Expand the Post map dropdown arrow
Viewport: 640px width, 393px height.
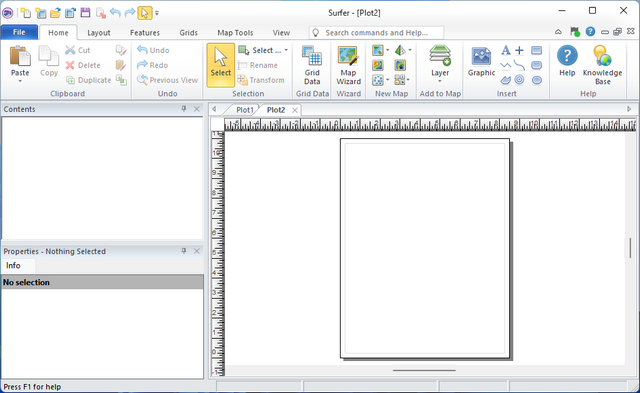pyautogui.click(x=388, y=80)
